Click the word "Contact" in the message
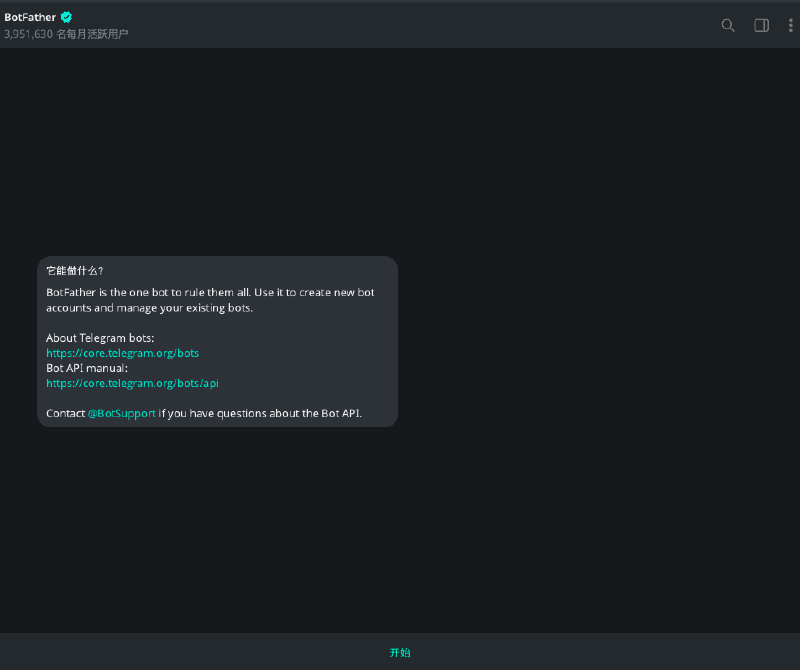The width and height of the screenshot is (800, 670). click(x=65, y=413)
